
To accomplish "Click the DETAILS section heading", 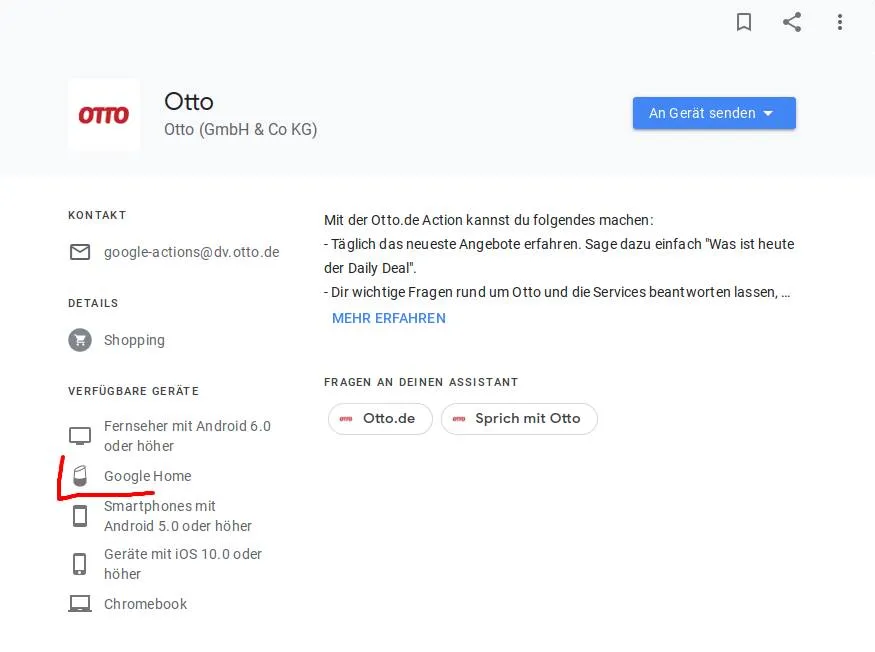I will 93,303.
